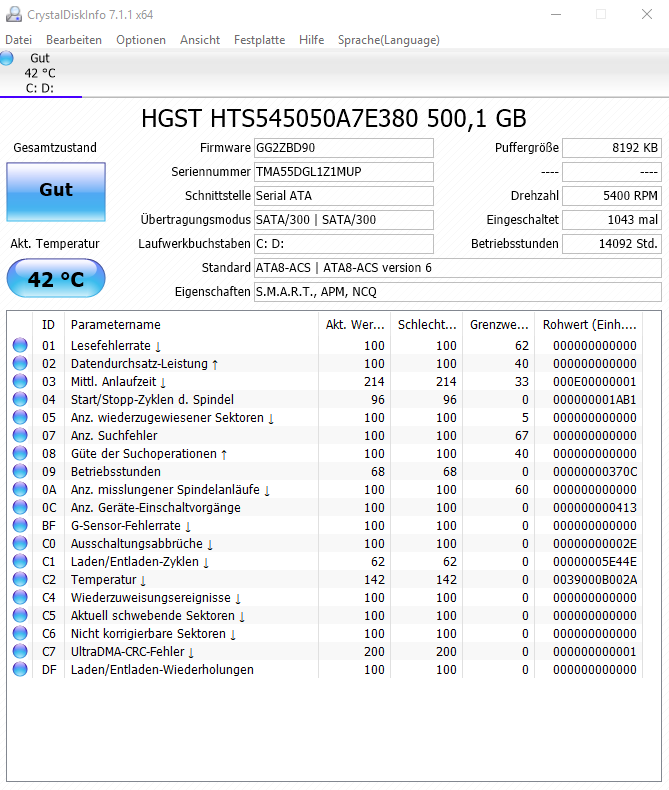Select the Temperatur parameter name
669x790 pixels.
pyautogui.click(x=108, y=580)
